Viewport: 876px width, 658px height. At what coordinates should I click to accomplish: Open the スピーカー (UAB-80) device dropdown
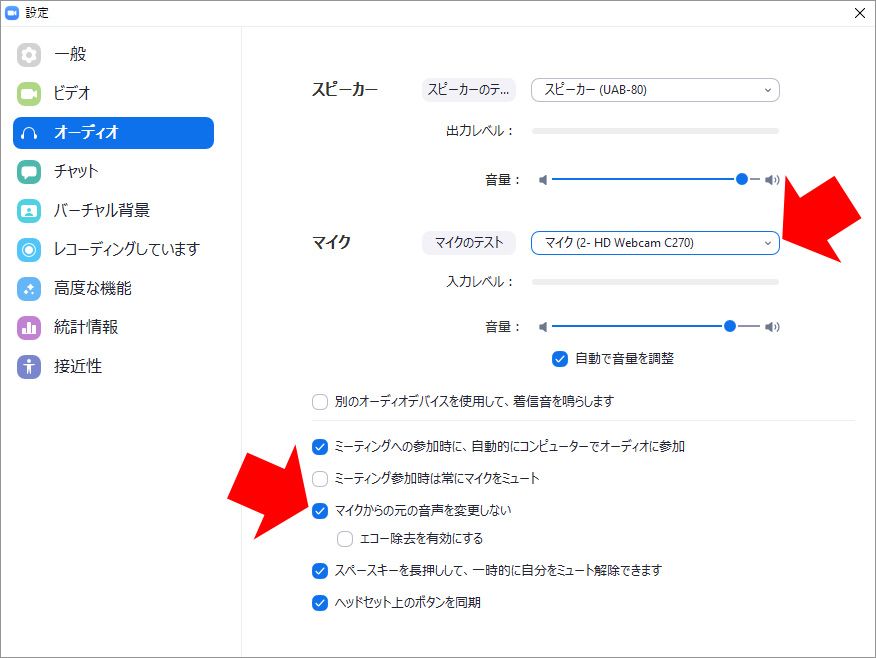(x=655, y=90)
